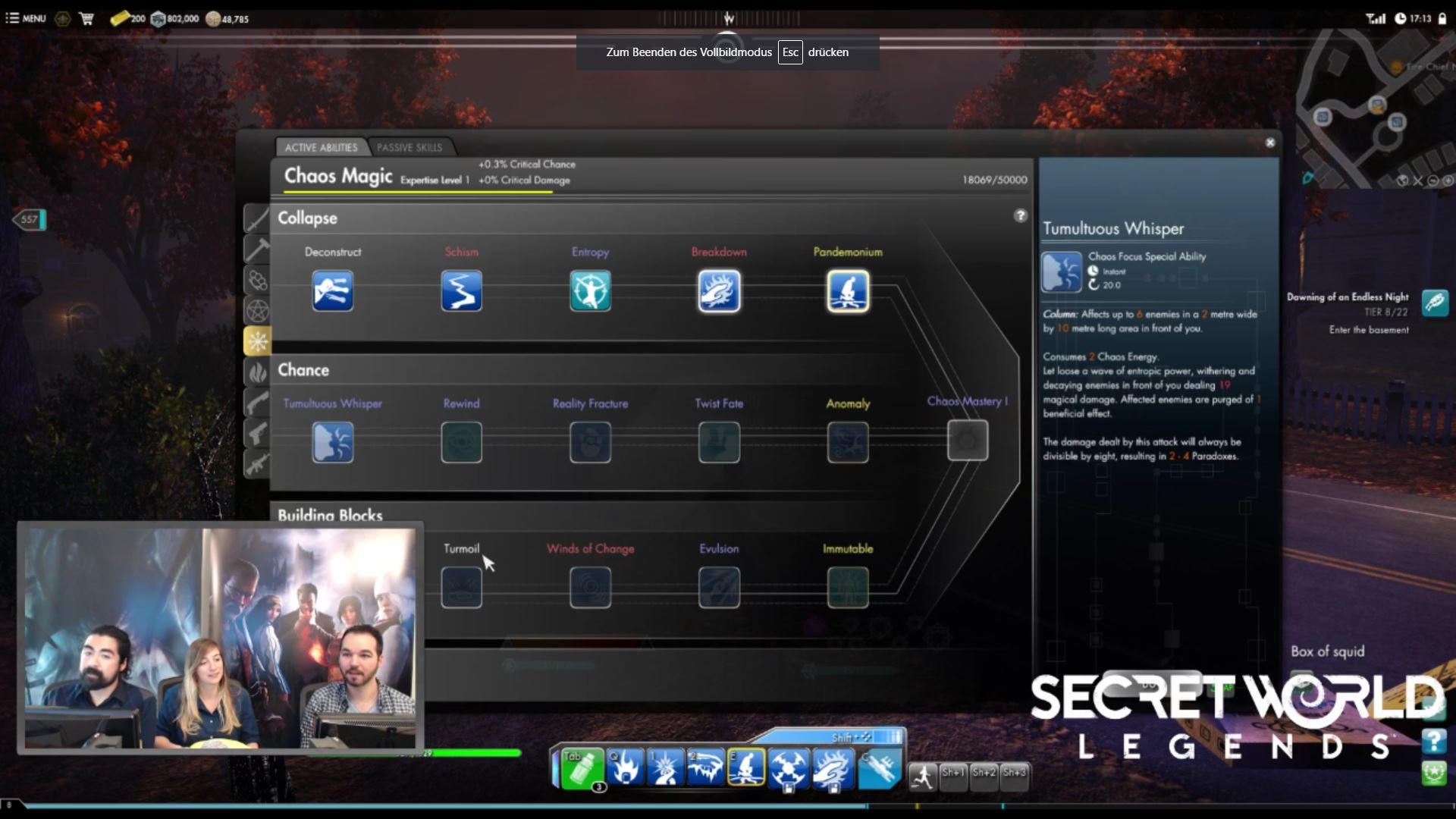Toggle the UI lock padlock icon
This screenshot has width=1456, height=819.
1442,18
